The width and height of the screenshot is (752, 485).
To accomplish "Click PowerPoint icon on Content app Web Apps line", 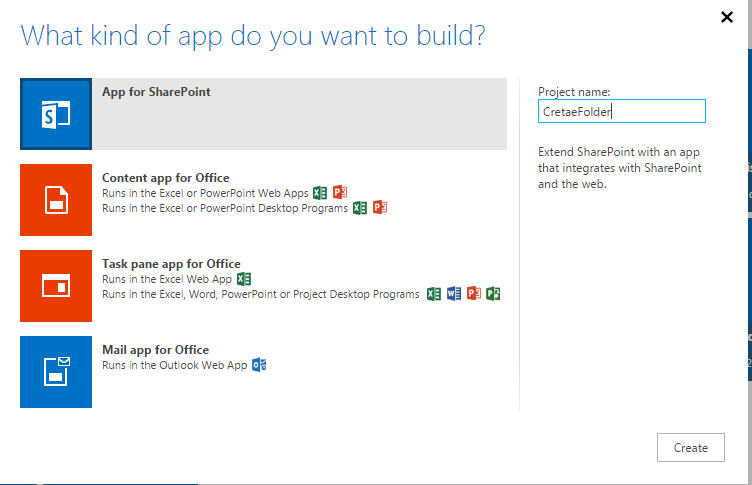I will (x=340, y=193).
